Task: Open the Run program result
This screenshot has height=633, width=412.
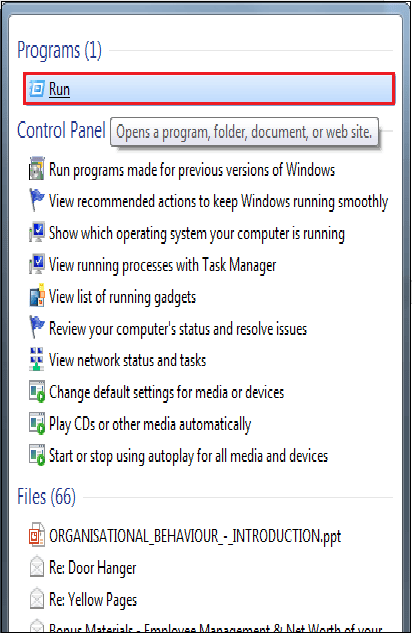Action: [209, 89]
